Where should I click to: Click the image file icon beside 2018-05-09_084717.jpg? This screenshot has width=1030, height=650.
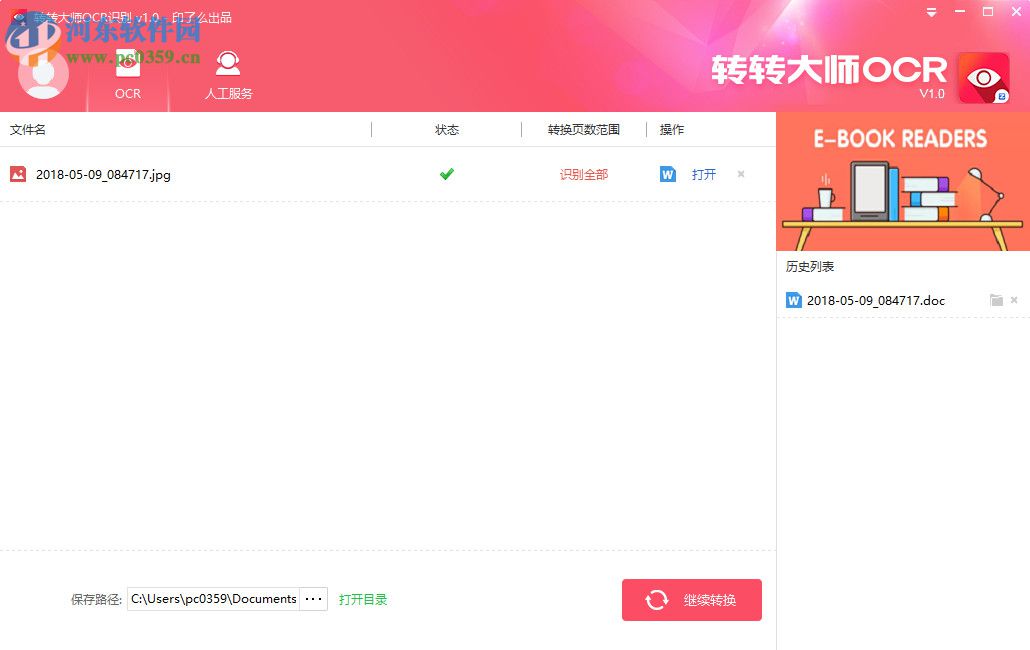coord(18,174)
